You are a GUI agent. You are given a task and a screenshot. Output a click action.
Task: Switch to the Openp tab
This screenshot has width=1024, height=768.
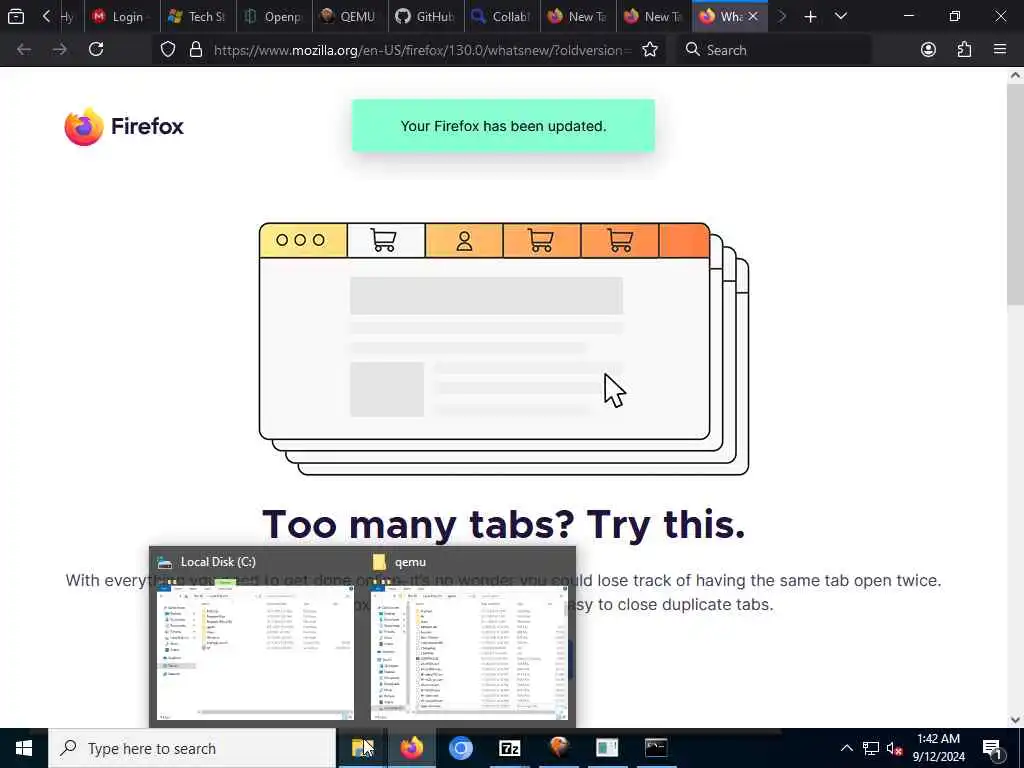point(273,16)
